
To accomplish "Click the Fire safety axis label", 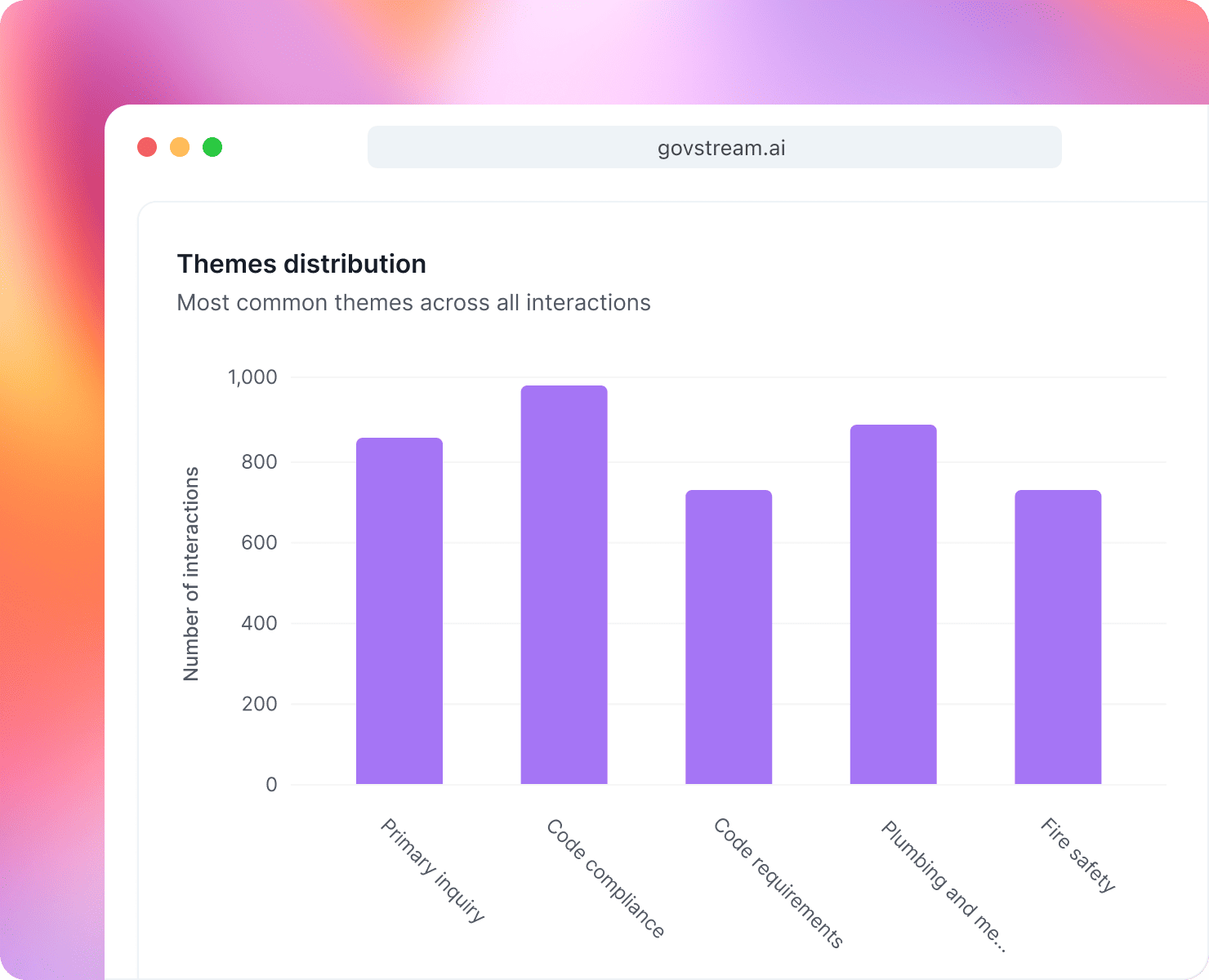I will coord(1077,853).
